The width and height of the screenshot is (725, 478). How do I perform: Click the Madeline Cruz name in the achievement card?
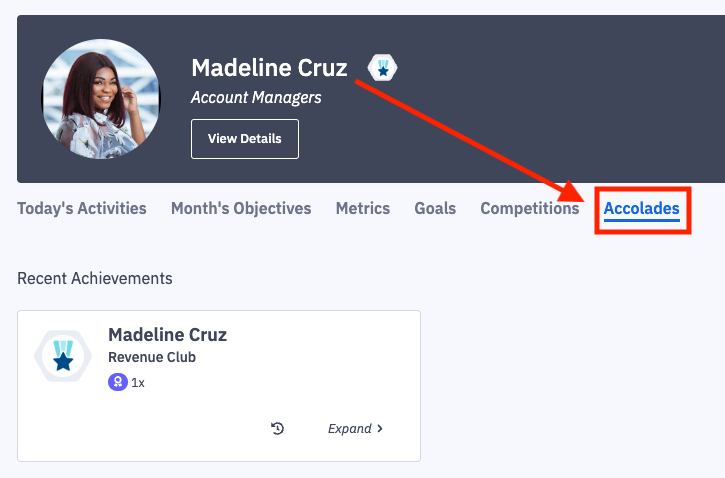[167, 335]
